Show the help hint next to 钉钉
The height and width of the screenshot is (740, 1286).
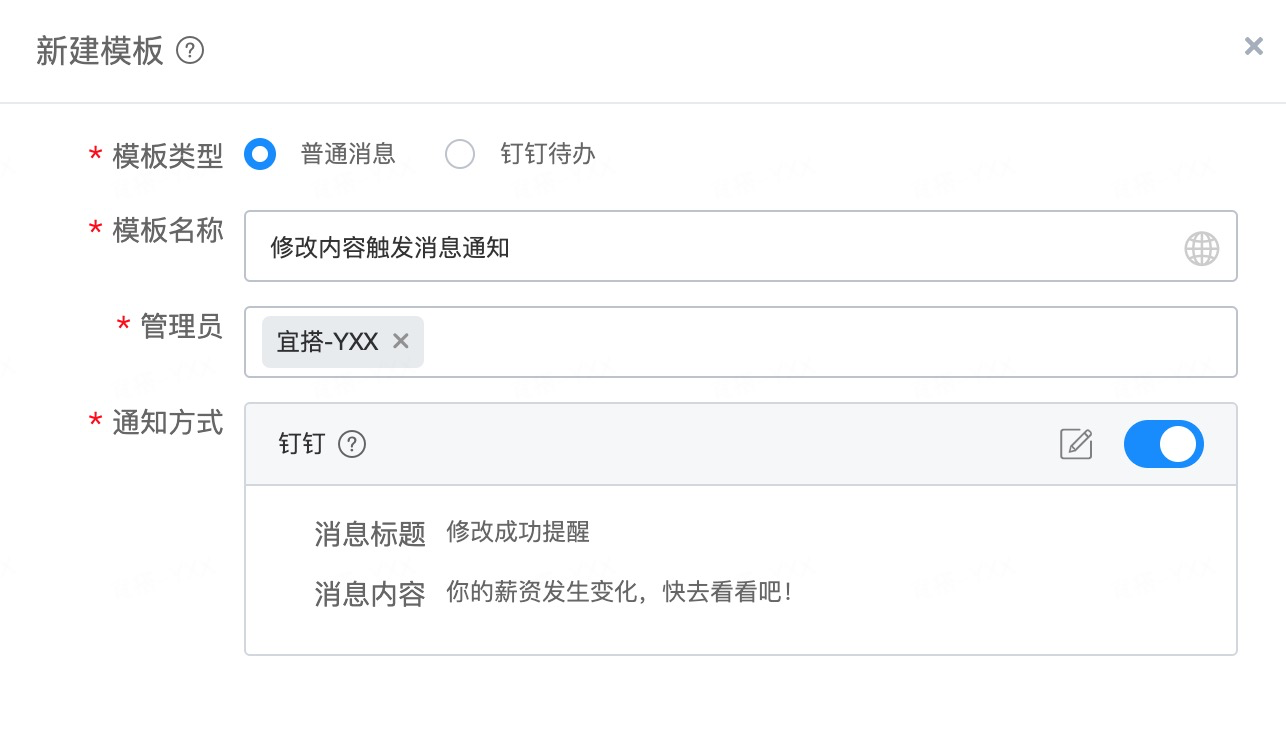352,444
